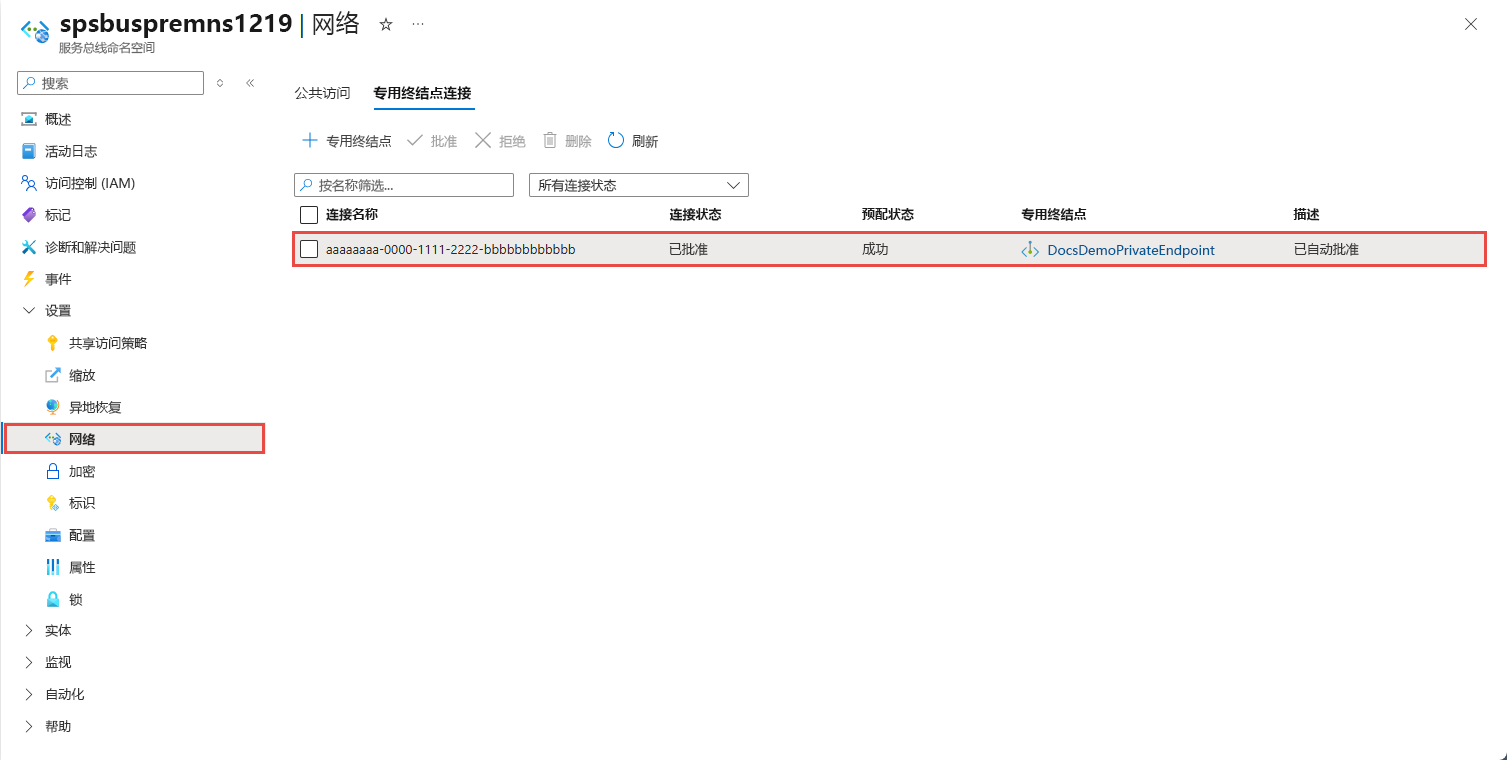Click the 标识 identity key icon
The height and width of the screenshot is (760, 1507).
[x=53, y=503]
